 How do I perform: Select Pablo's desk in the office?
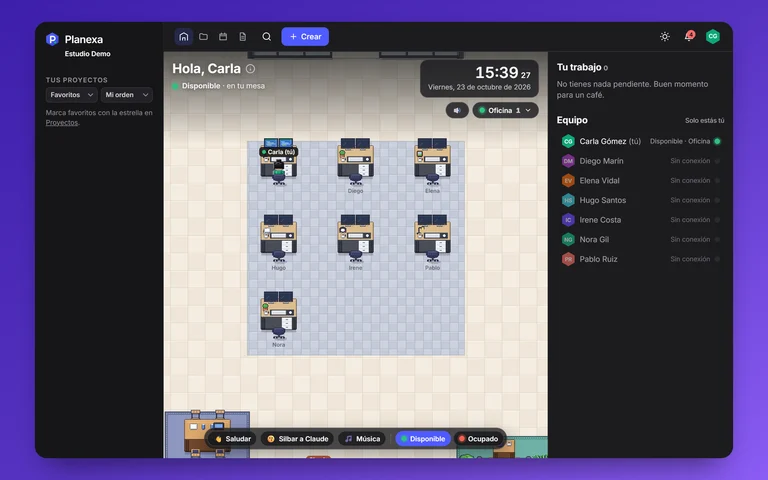(432, 239)
